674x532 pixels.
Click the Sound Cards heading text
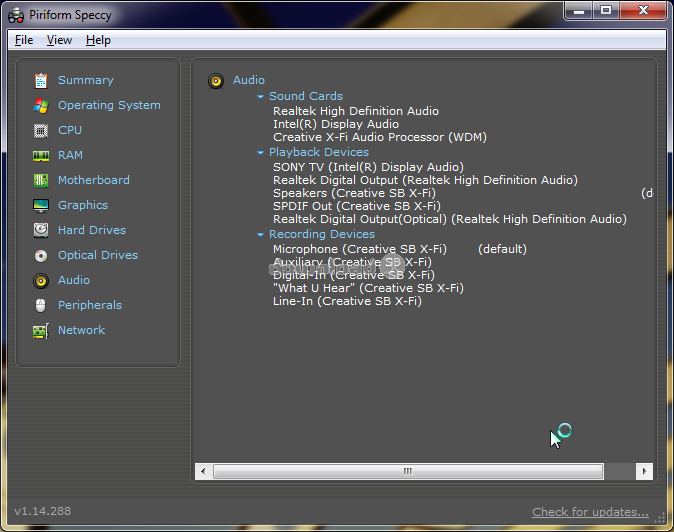(306, 96)
